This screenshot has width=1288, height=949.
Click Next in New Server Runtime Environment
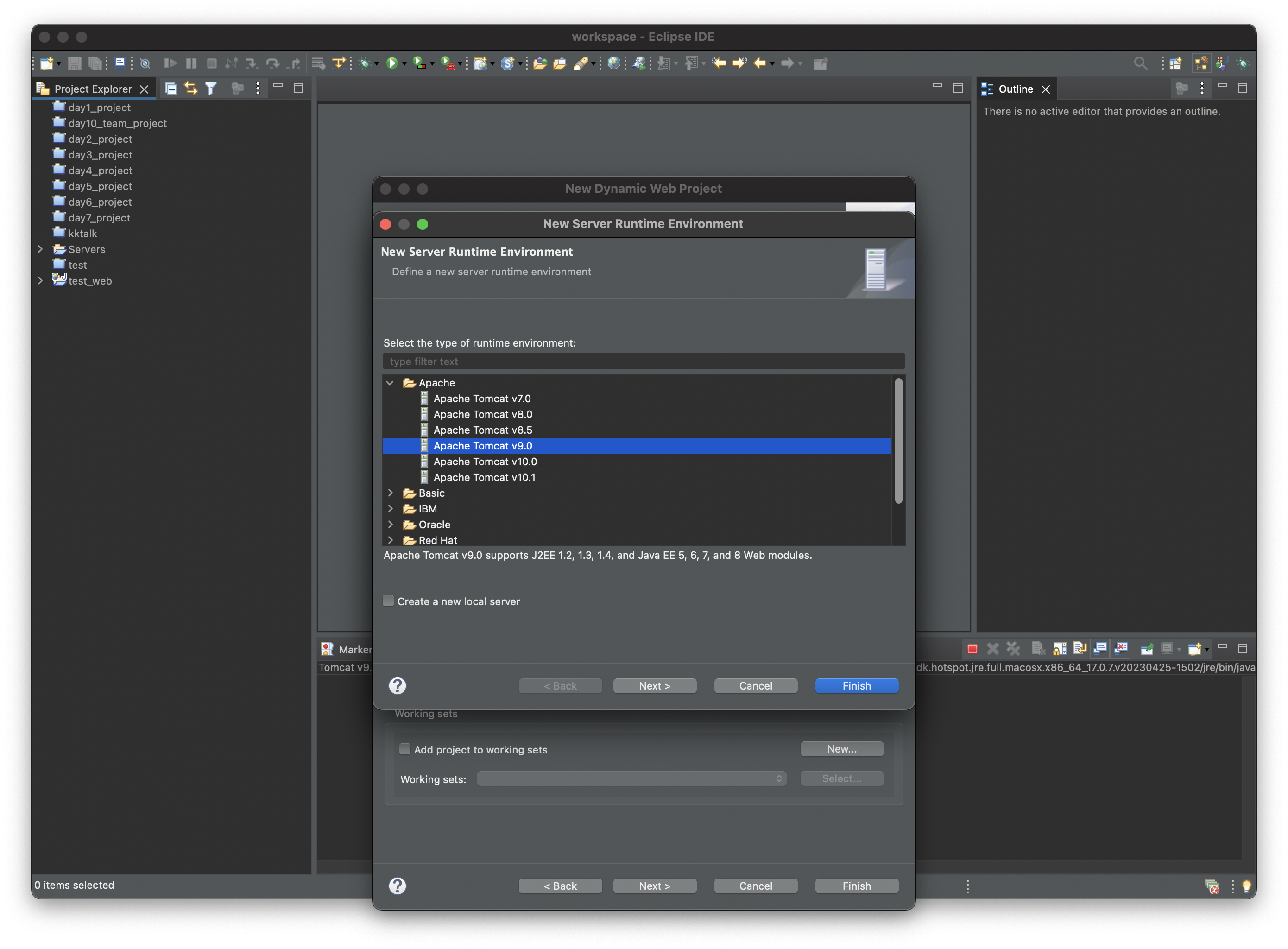pyautogui.click(x=655, y=685)
